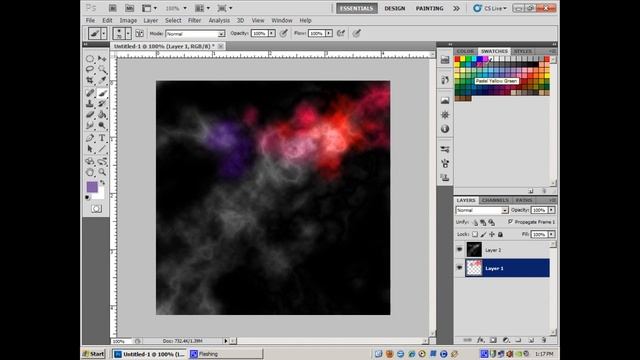The height and width of the screenshot is (360, 640).
Task: Switch to the Styles tab
Action: pos(522,51)
